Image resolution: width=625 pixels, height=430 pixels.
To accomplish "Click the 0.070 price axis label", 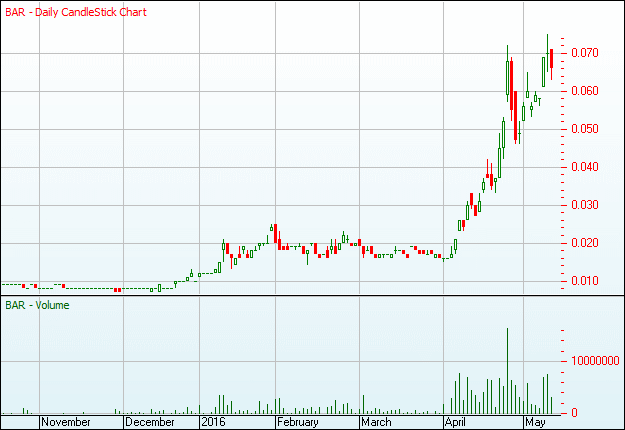I will click(x=585, y=53).
